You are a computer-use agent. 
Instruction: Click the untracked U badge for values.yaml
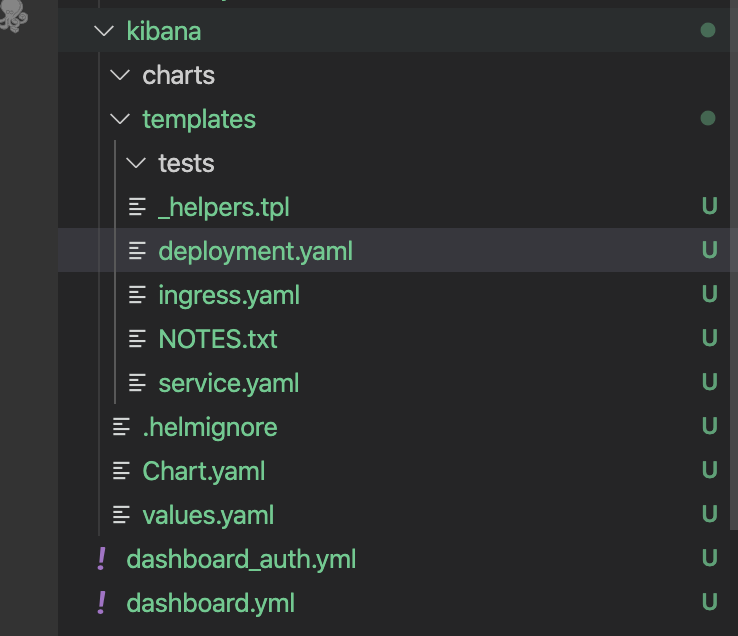(709, 515)
